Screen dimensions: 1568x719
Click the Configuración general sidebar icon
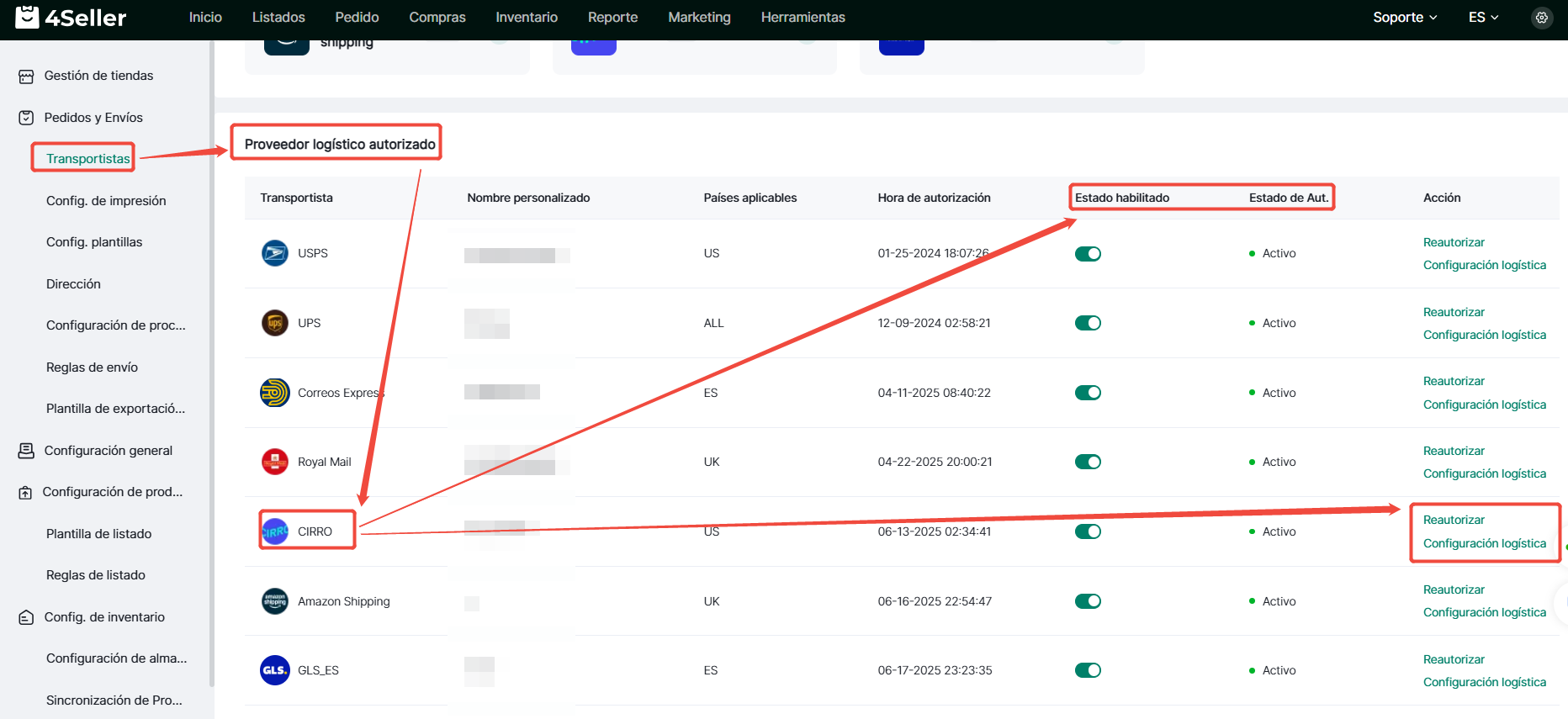pyautogui.click(x=26, y=451)
